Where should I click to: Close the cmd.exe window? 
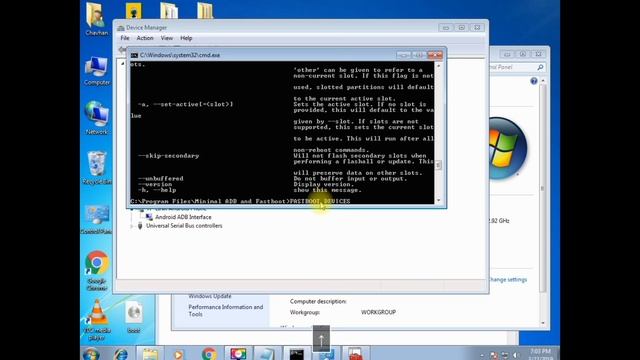tap(435, 55)
